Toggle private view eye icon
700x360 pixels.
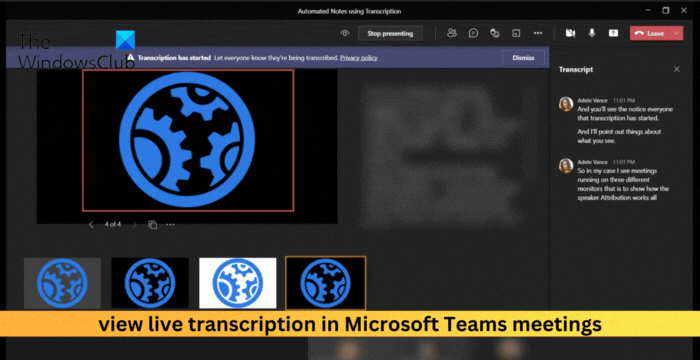pos(345,33)
